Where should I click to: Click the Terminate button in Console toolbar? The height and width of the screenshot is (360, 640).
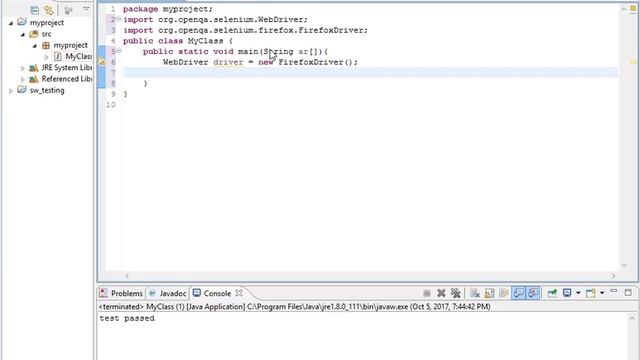[x=427, y=293]
